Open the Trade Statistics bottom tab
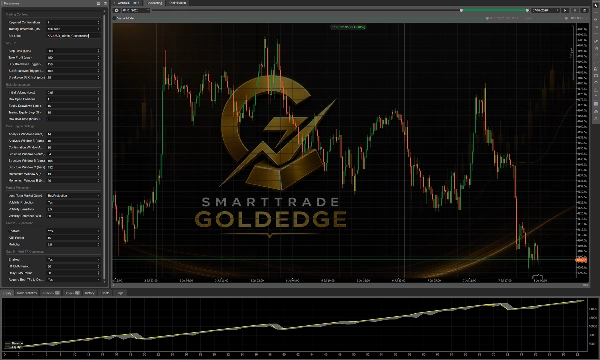The image size is (600, 360). tap(26, 293)
